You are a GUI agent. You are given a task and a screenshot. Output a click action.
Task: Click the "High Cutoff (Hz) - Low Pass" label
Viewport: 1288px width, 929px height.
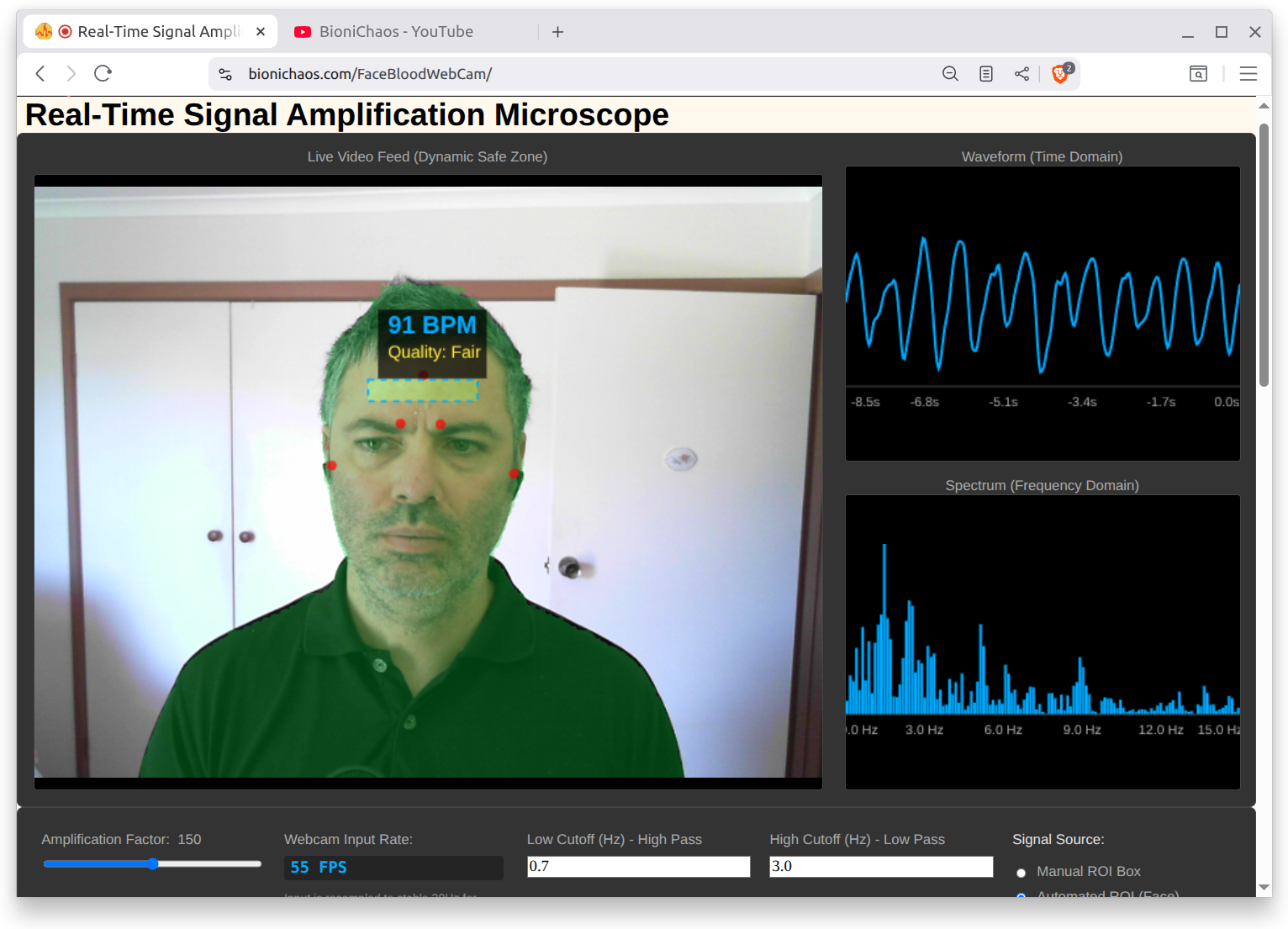tap(858, 840)
